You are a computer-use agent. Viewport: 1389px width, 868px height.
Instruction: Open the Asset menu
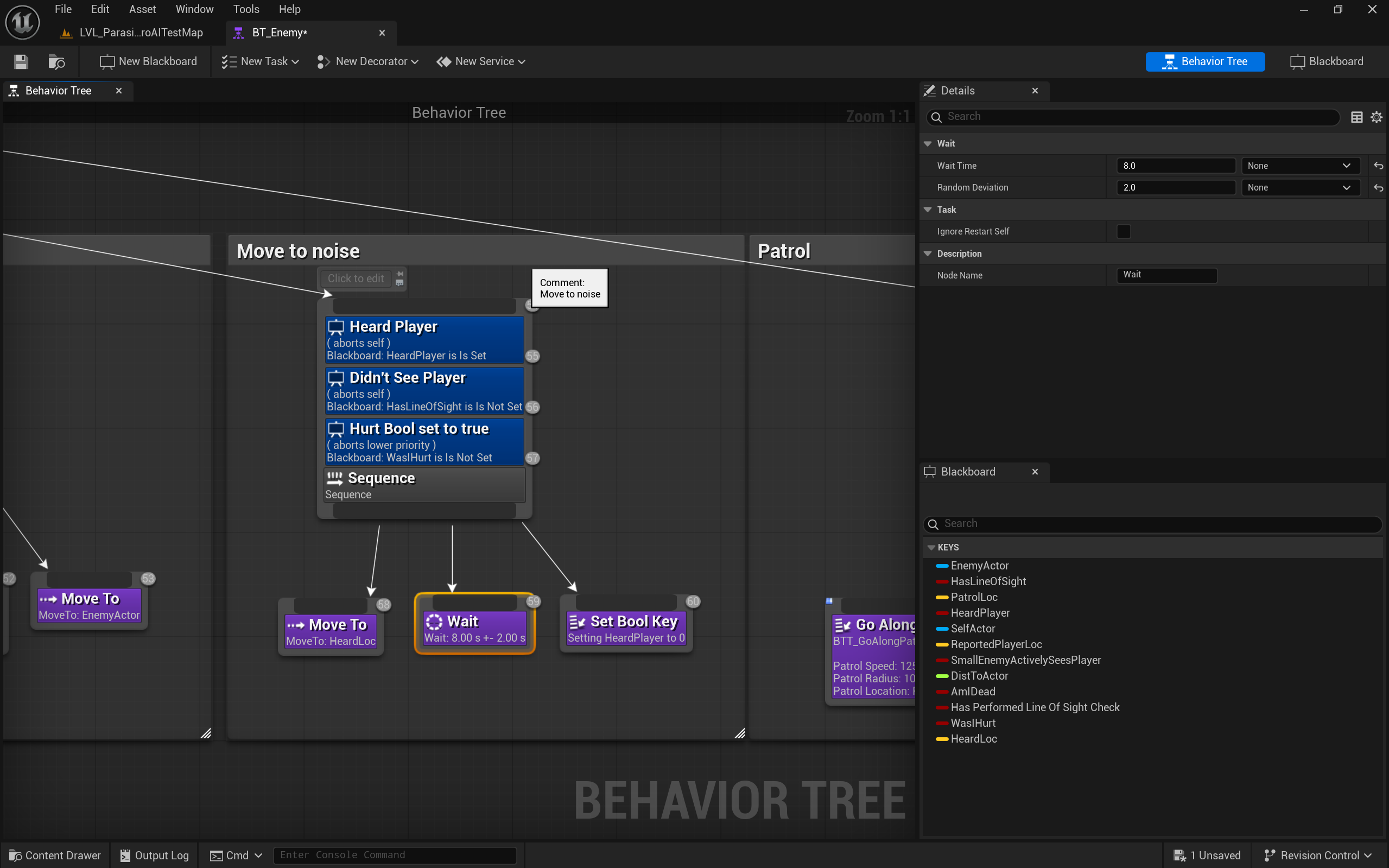[142, 9]
